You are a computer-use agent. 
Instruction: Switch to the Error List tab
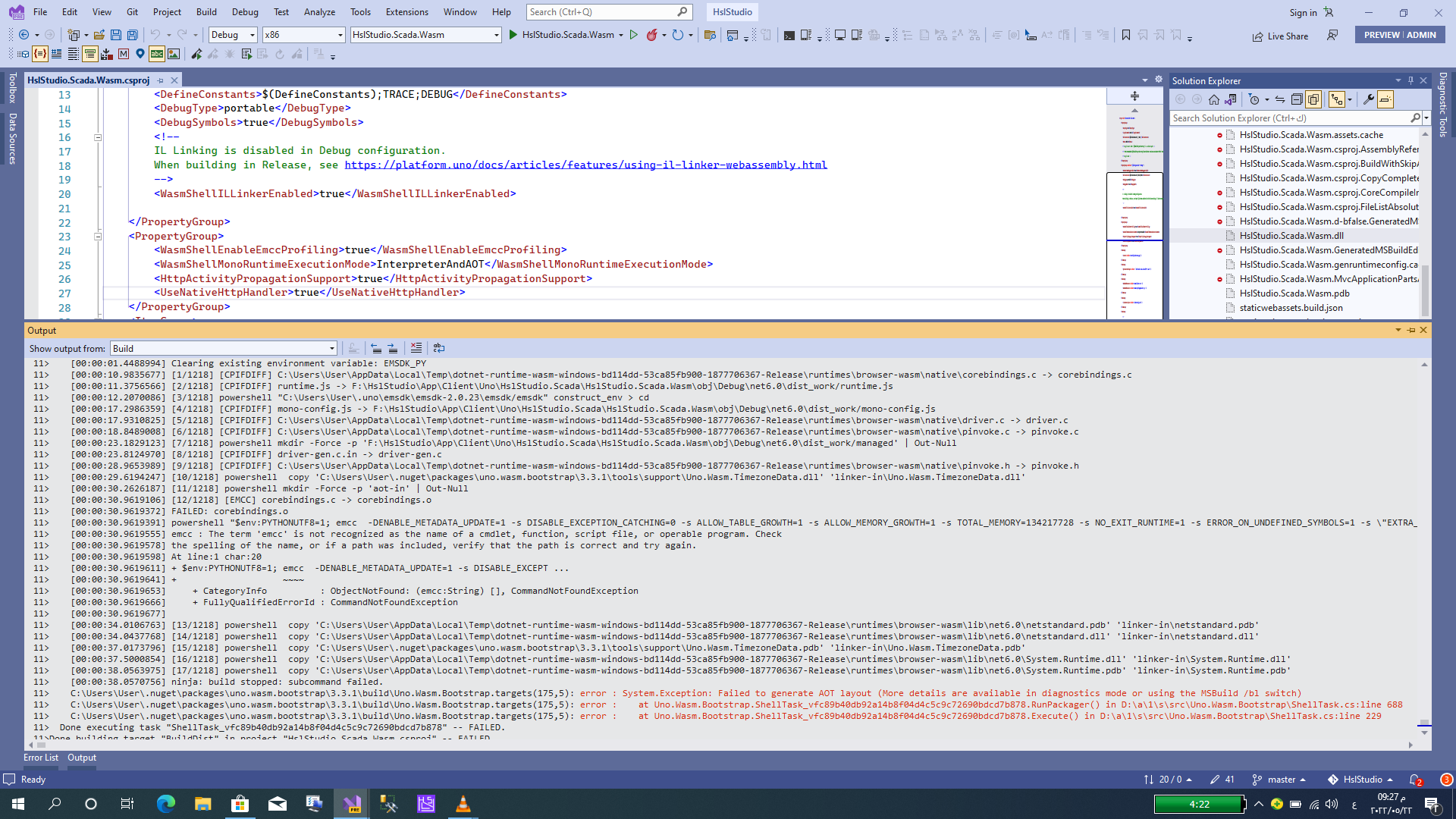point(41,758)
